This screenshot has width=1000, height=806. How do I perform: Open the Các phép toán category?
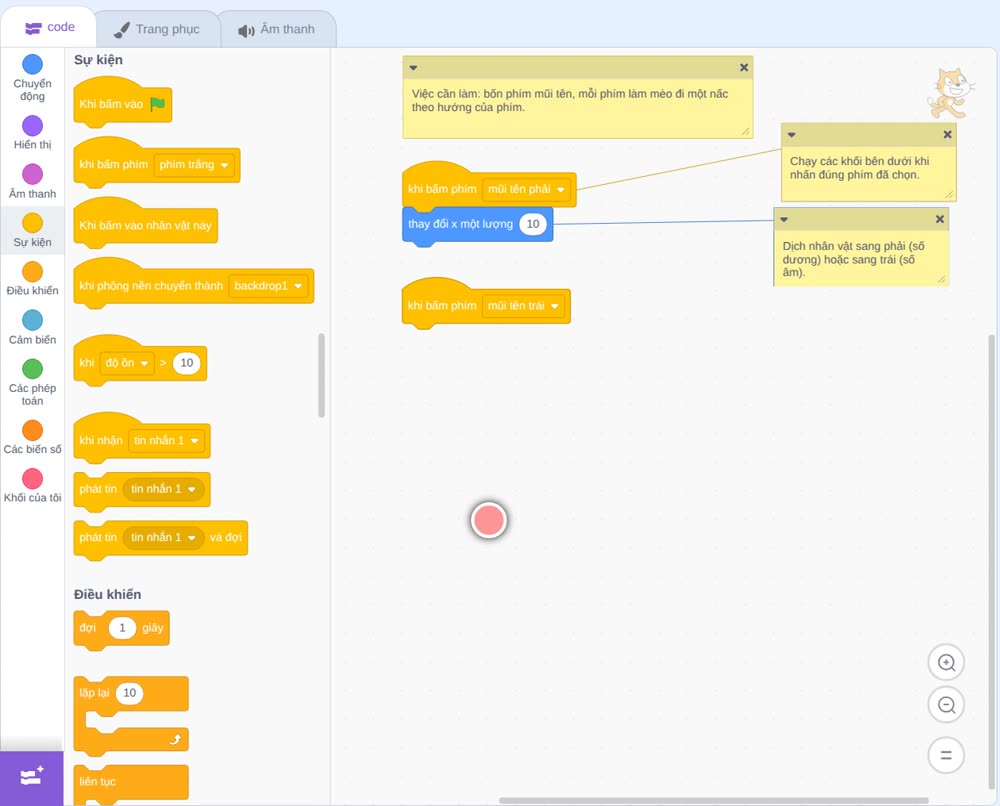click(32, 383)
